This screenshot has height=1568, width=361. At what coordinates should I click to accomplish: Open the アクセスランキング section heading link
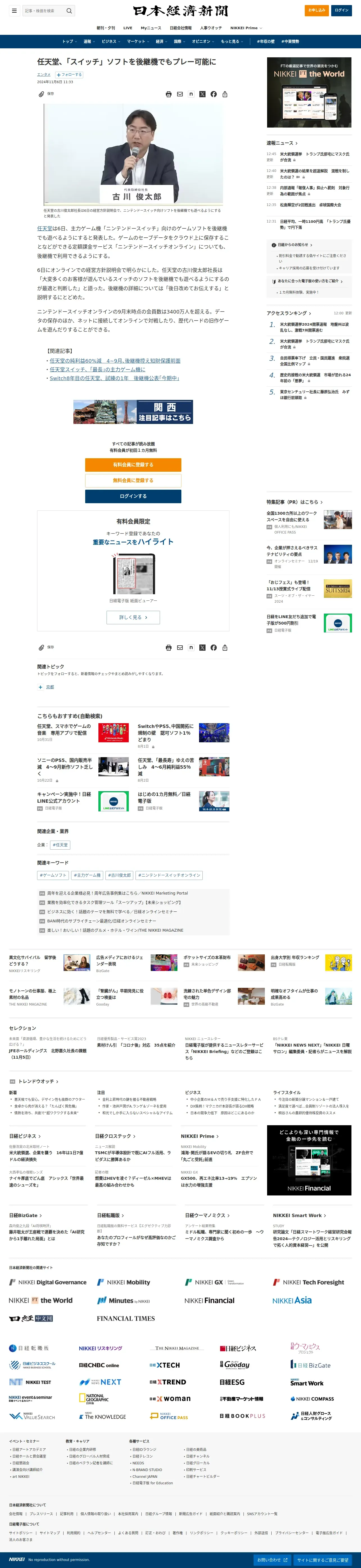pos(288,313)
